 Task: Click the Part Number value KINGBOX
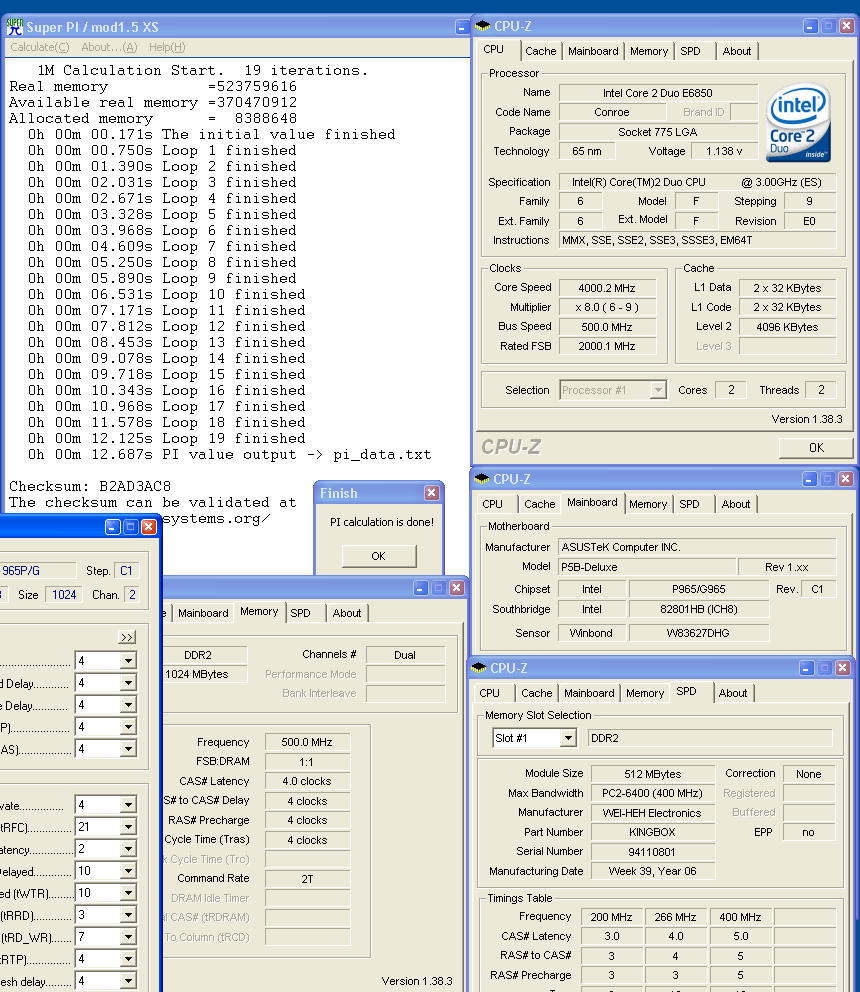click(x=652, y=833)
